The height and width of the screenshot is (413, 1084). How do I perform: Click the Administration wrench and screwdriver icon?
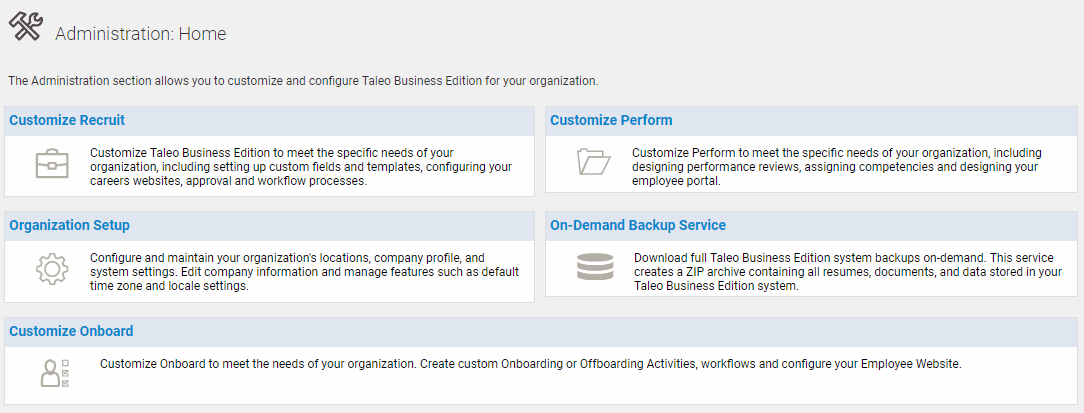(25, 28)
